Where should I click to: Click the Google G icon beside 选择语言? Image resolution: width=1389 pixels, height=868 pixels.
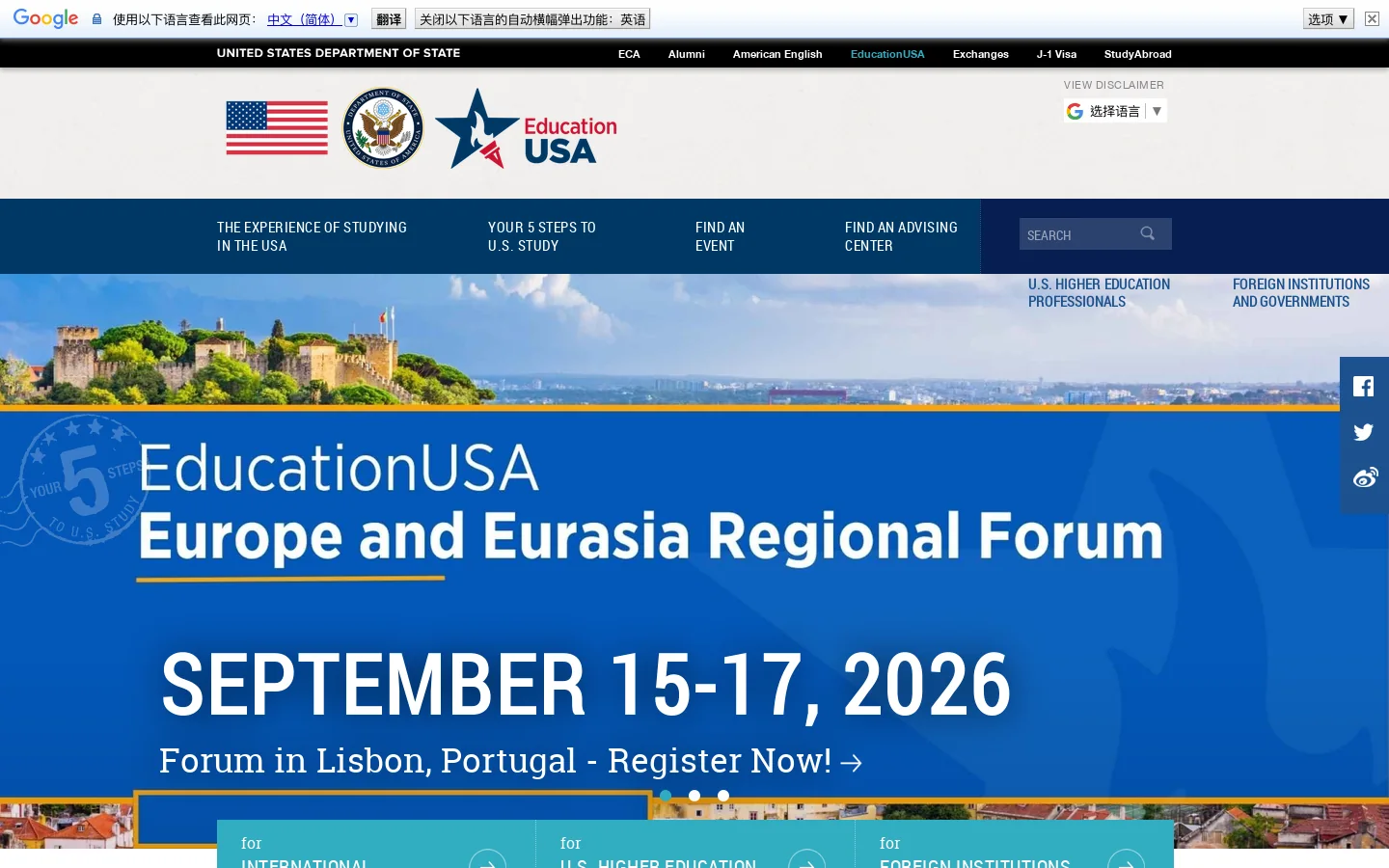coord(1075,112)
